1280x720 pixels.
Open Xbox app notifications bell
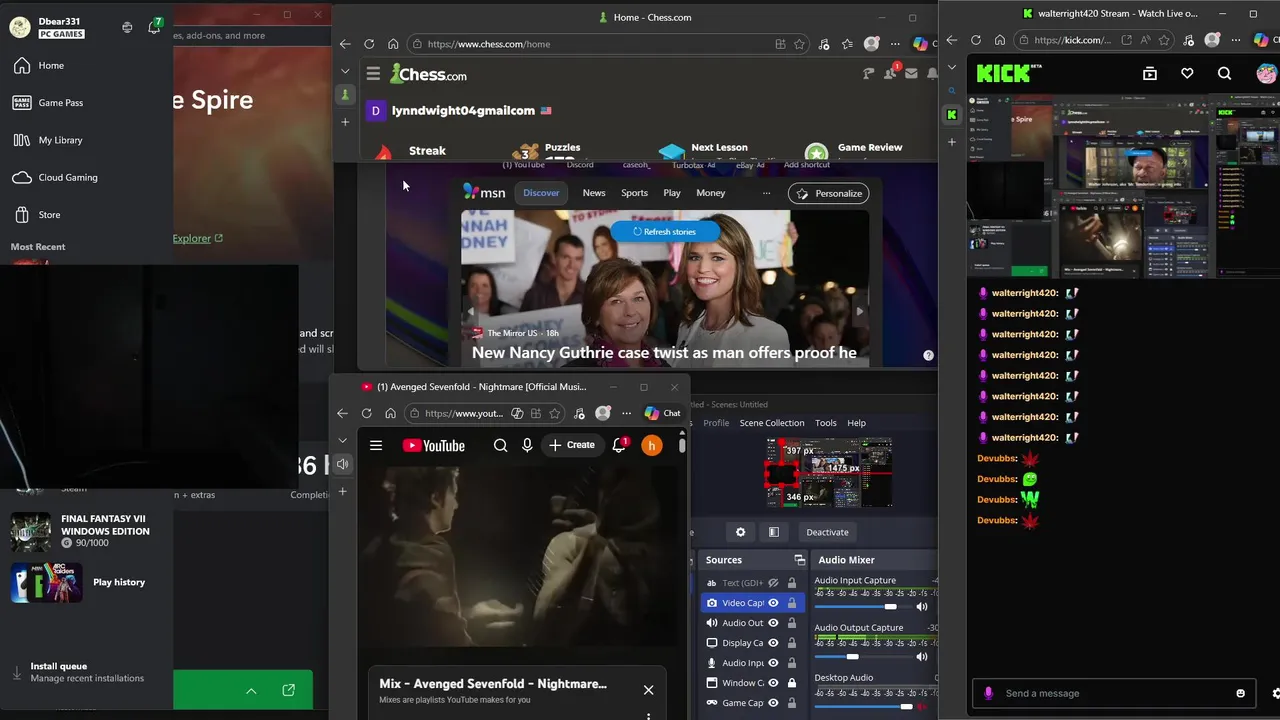154,27
